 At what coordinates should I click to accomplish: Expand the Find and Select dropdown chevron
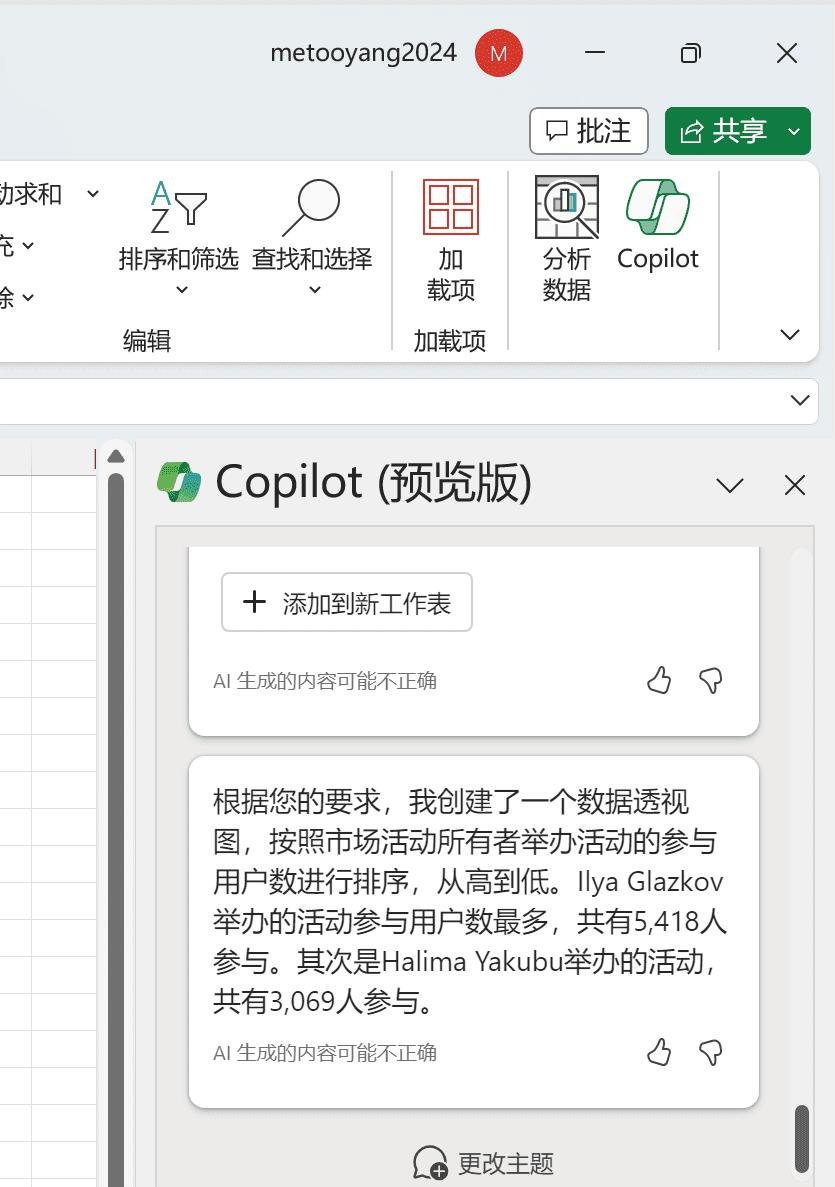pos(315,290)
